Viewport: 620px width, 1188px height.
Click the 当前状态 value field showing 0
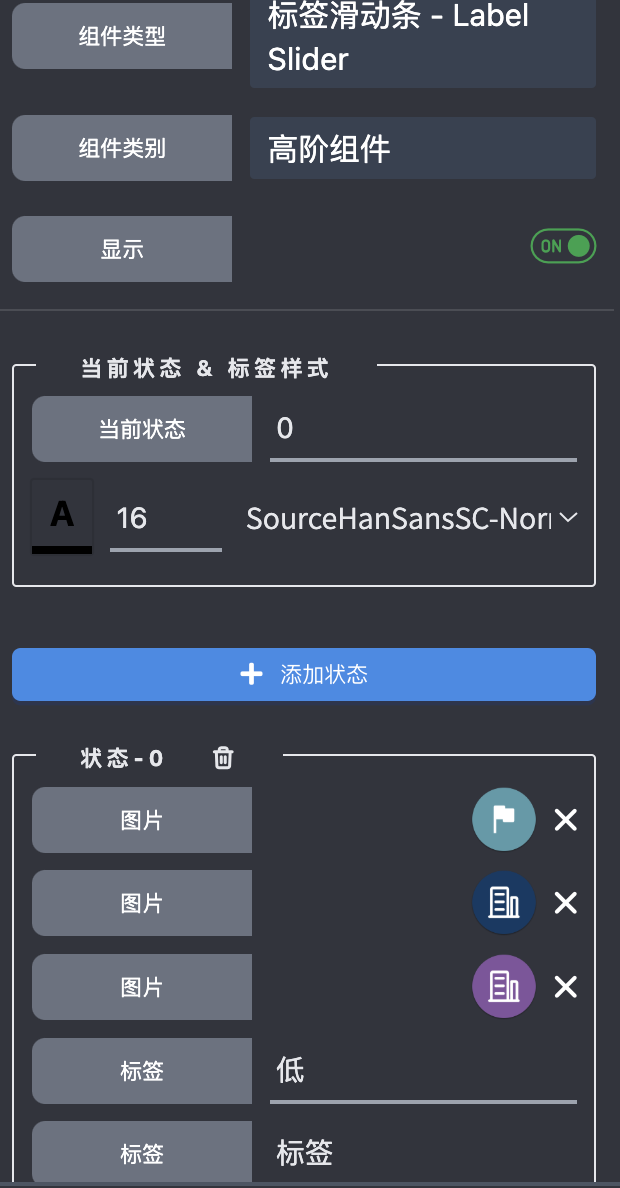(x=423, y=429)
